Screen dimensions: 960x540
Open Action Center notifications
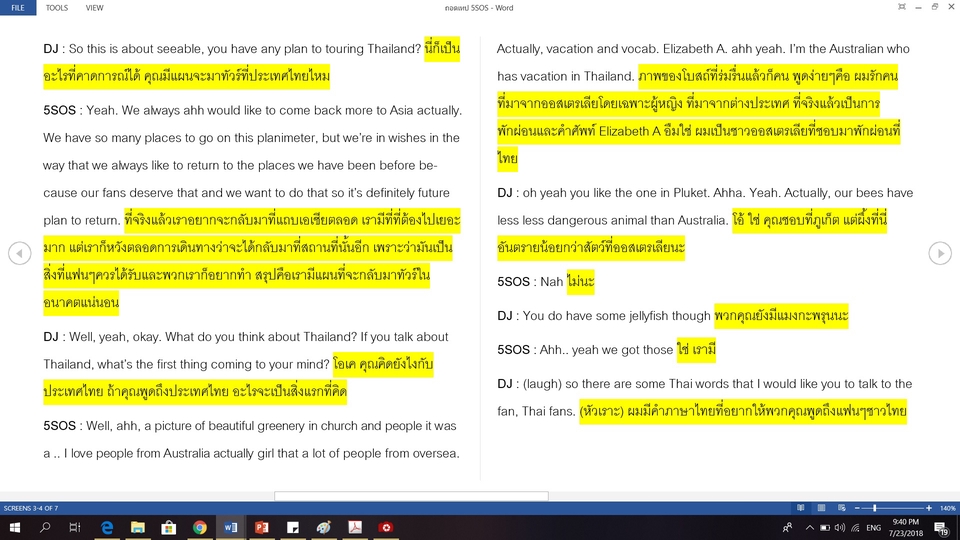click(x=942, y=527)
